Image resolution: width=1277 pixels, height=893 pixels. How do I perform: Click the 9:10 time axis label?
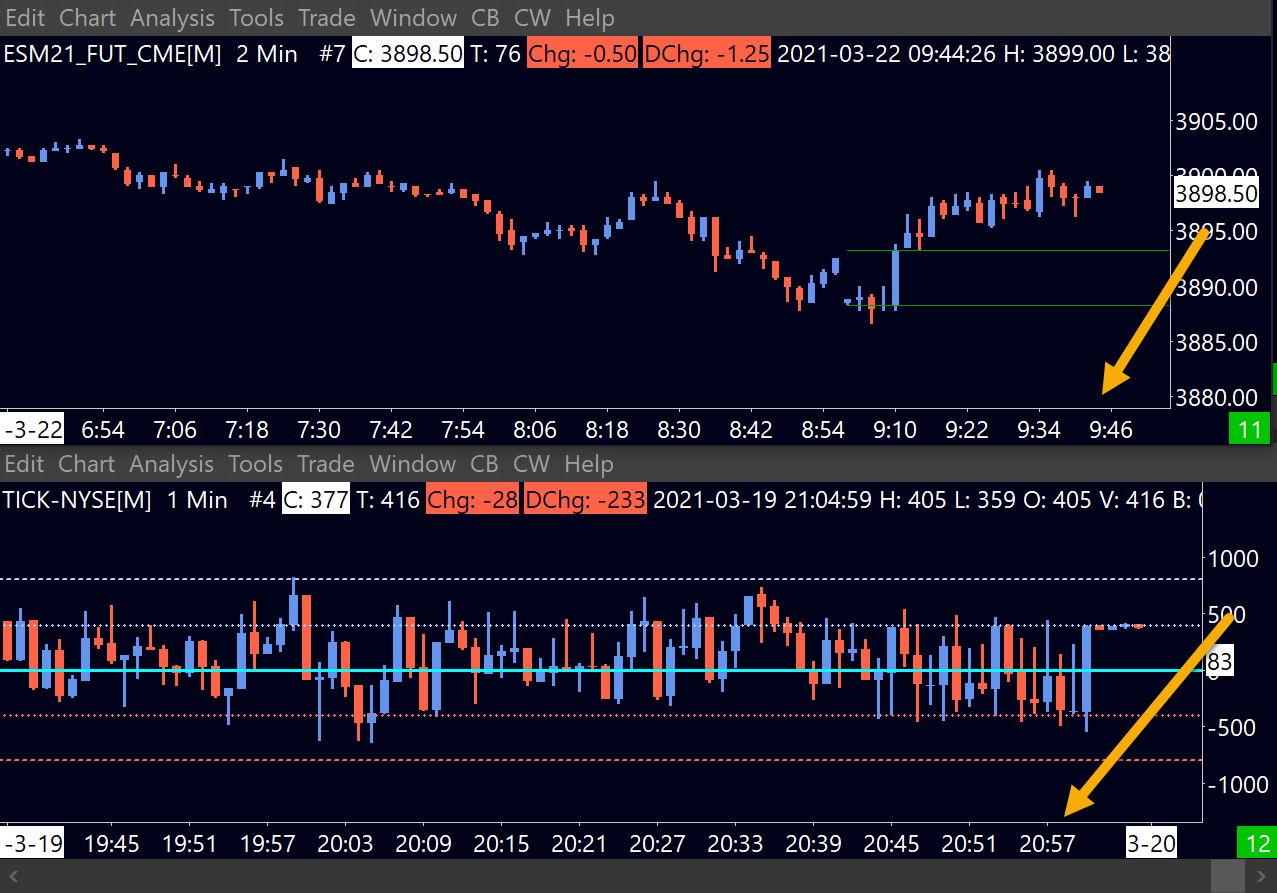pos(895,430)
